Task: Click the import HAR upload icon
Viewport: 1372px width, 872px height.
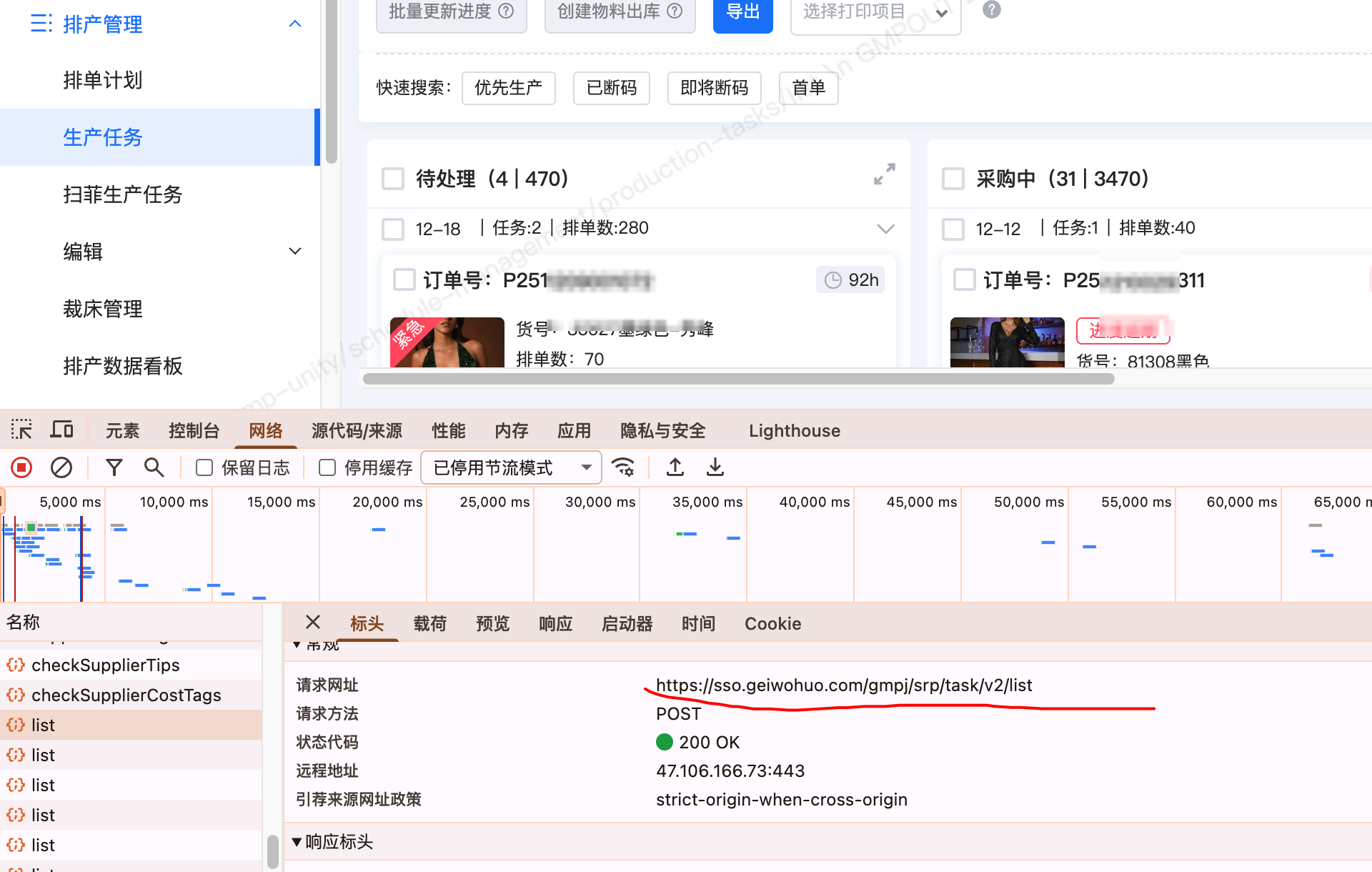Action: 675,468
